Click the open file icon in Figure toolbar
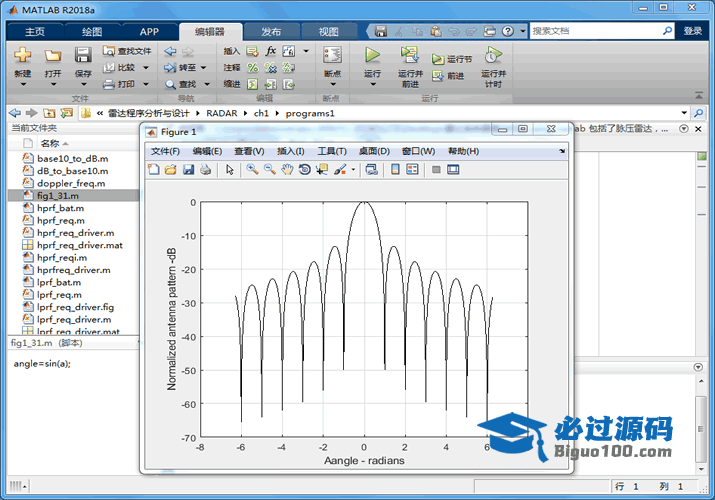The height and width of the screenshot is (500, 715). 171,170
